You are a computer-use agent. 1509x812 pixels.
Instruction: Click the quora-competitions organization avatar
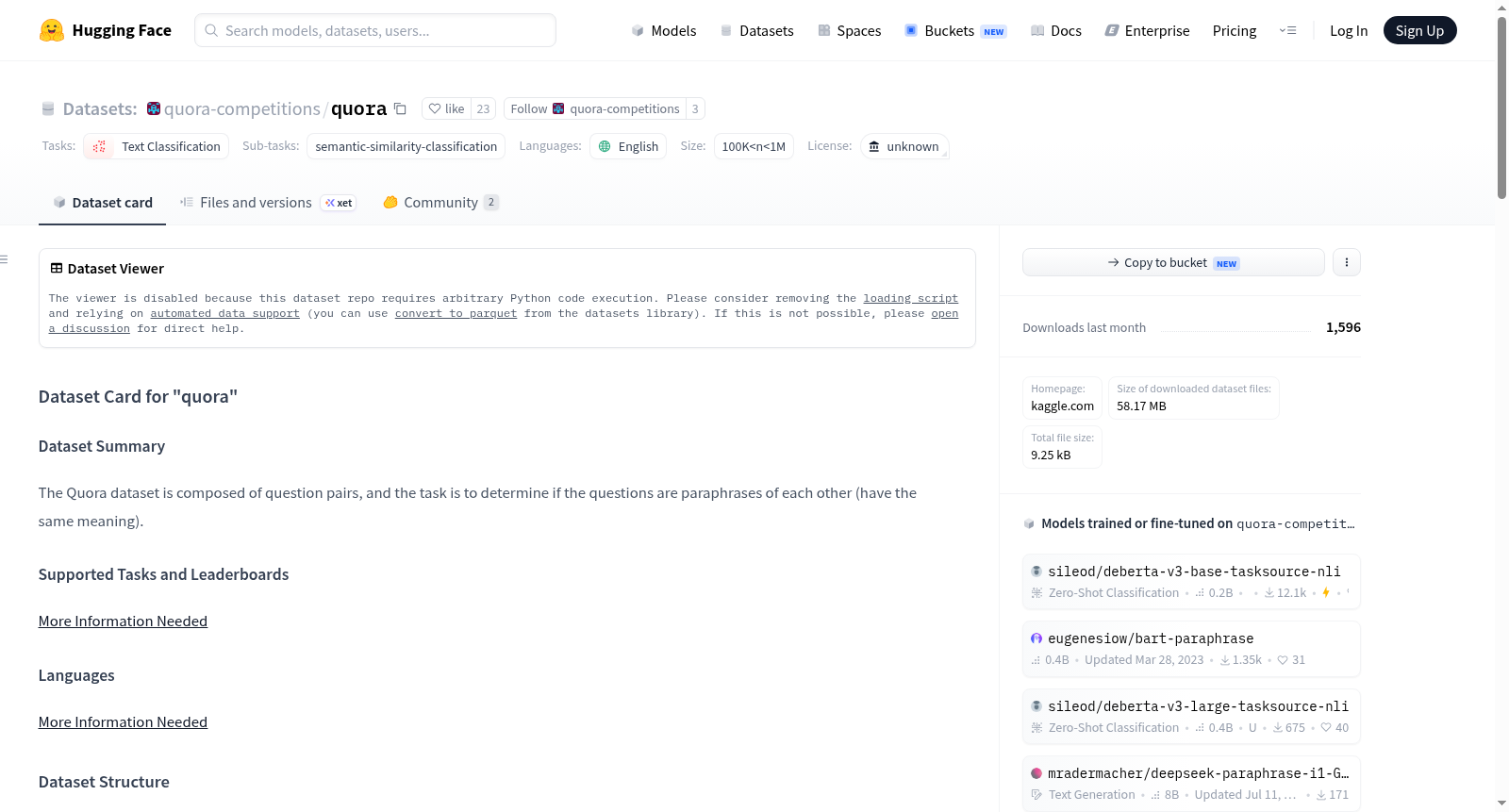click(154, 108)
